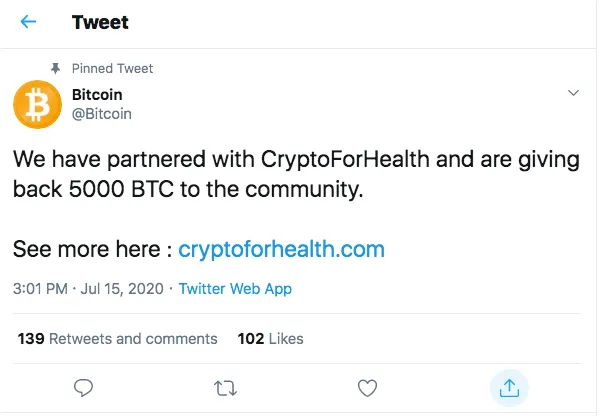The height and width of the screenshot is (416, 600).
Task: Click the Jul 15, 2020 date
Action: pyautogui.click(x=122, y=289)
